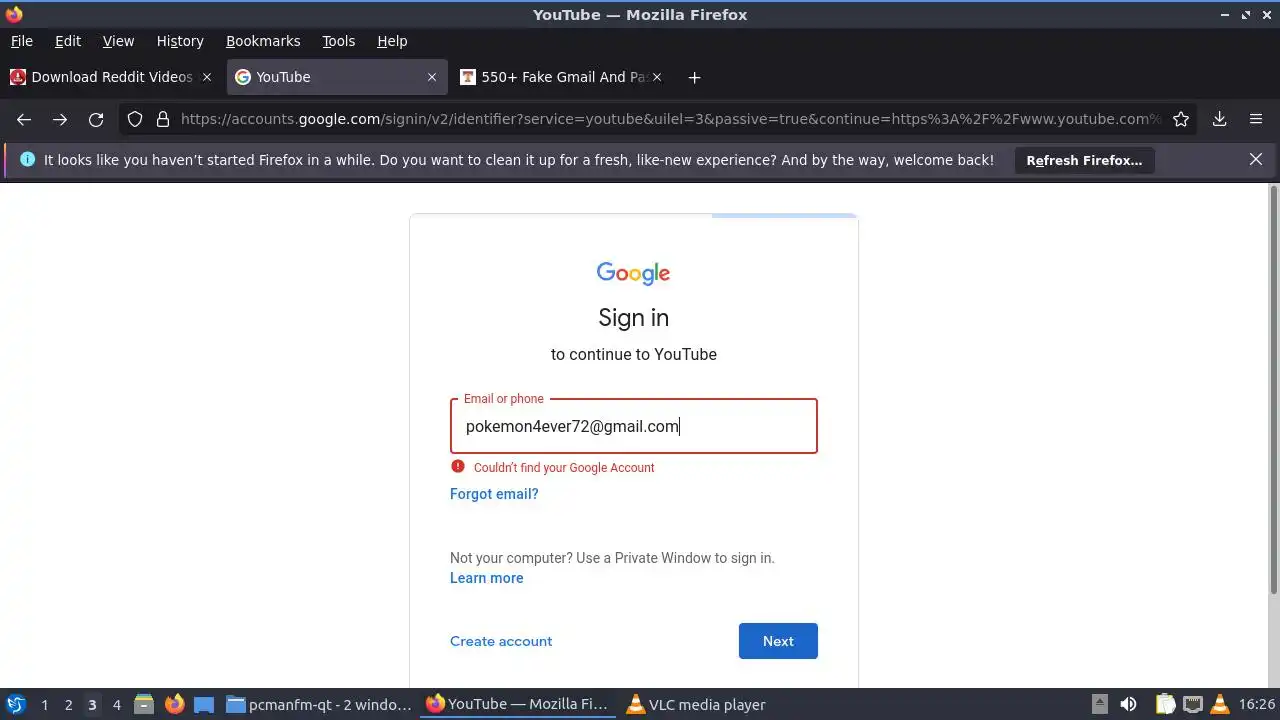This screenshot has width=1280, height=720.
Task: Click the Sign in heading
Action: point(634,317)
